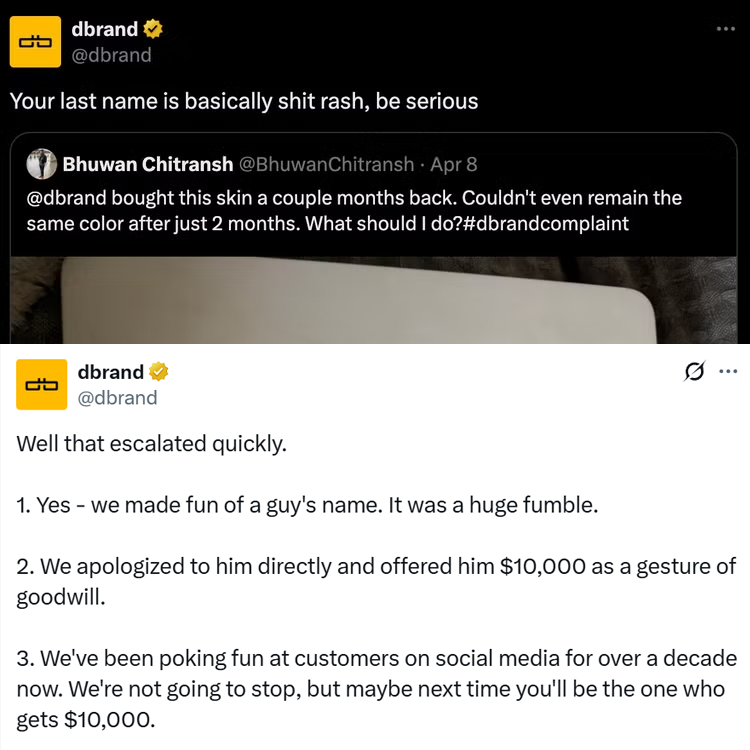
Task: Click the @dbrand mention in quoted tweet
Action: [66, 198]
